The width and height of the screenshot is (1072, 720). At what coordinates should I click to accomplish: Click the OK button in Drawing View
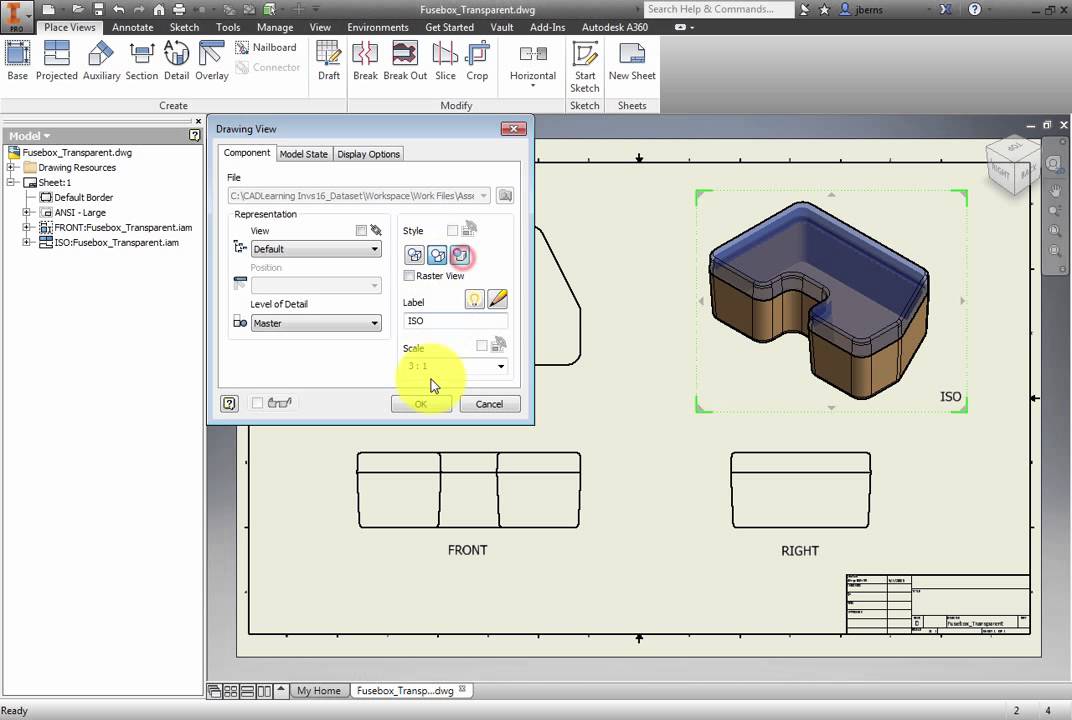pos(421,404)
